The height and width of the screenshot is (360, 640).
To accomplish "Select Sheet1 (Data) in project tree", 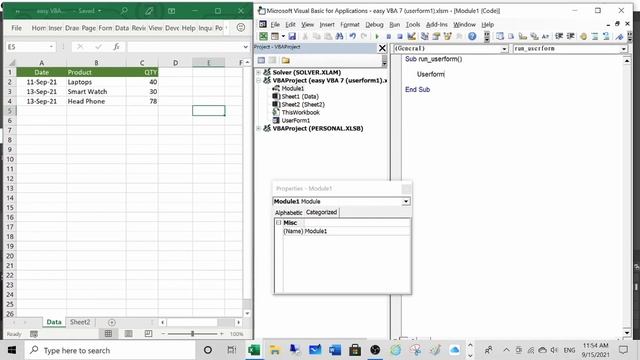I will [x=300, y=96].
